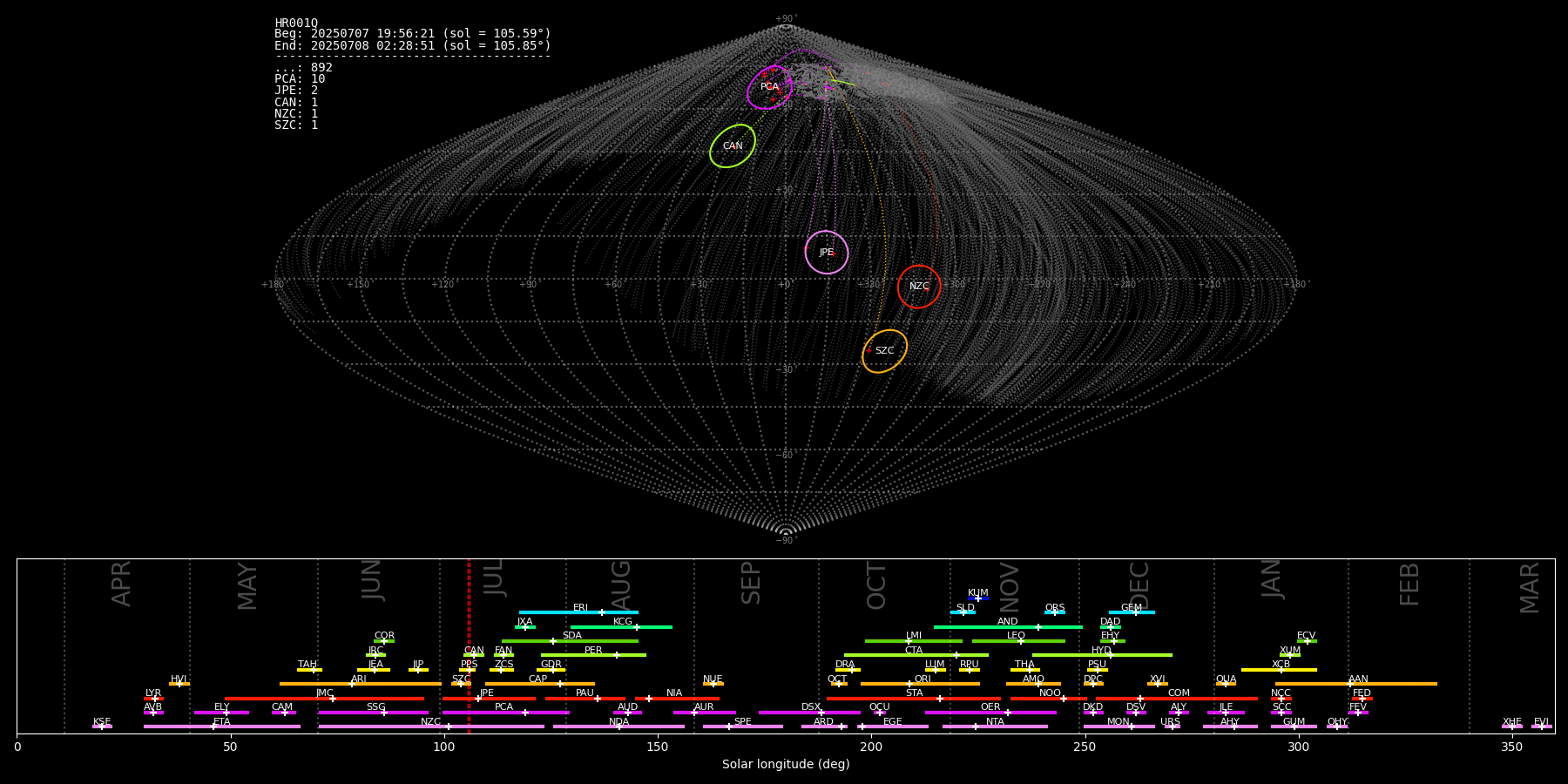The width and height of the screenshot is (1568, 784).
Task: Click the orange SZC ellipse on sky map
Action: 884,351
